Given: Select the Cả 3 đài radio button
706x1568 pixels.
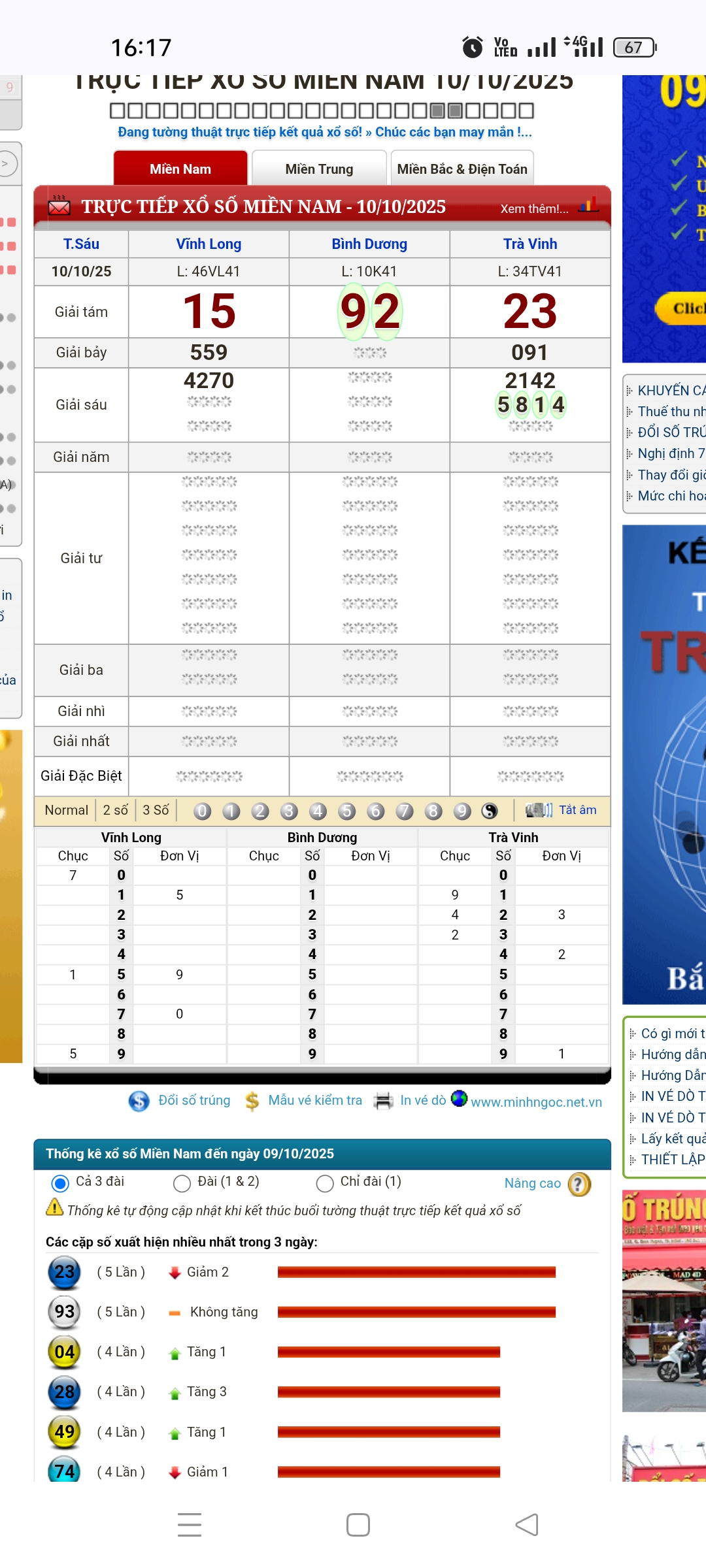Looking at the screenshot, I should coord(60,1183).
